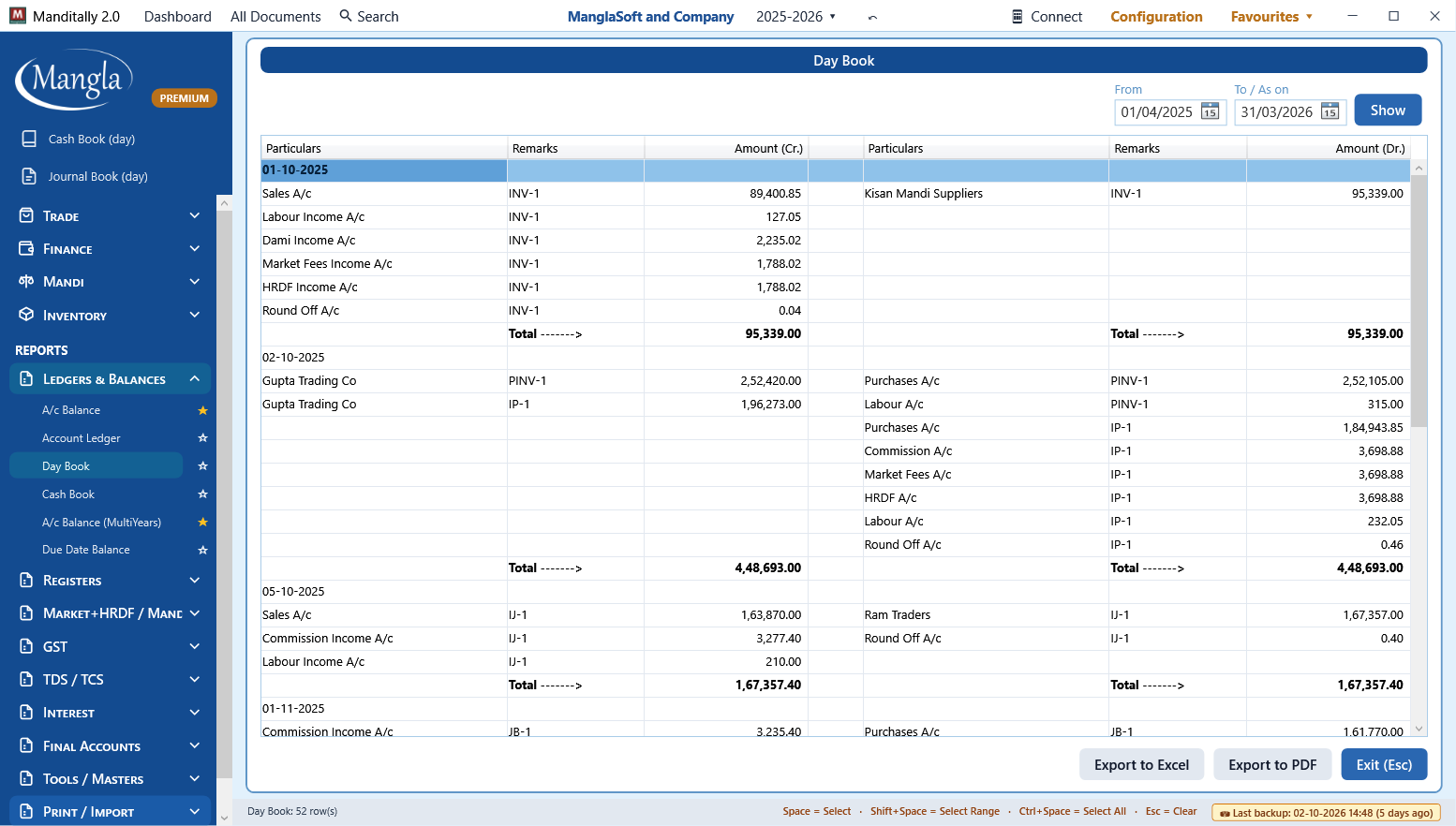1456x826 pixels.
Task: Click the Finance wallet icon
Action: point(26,248)
